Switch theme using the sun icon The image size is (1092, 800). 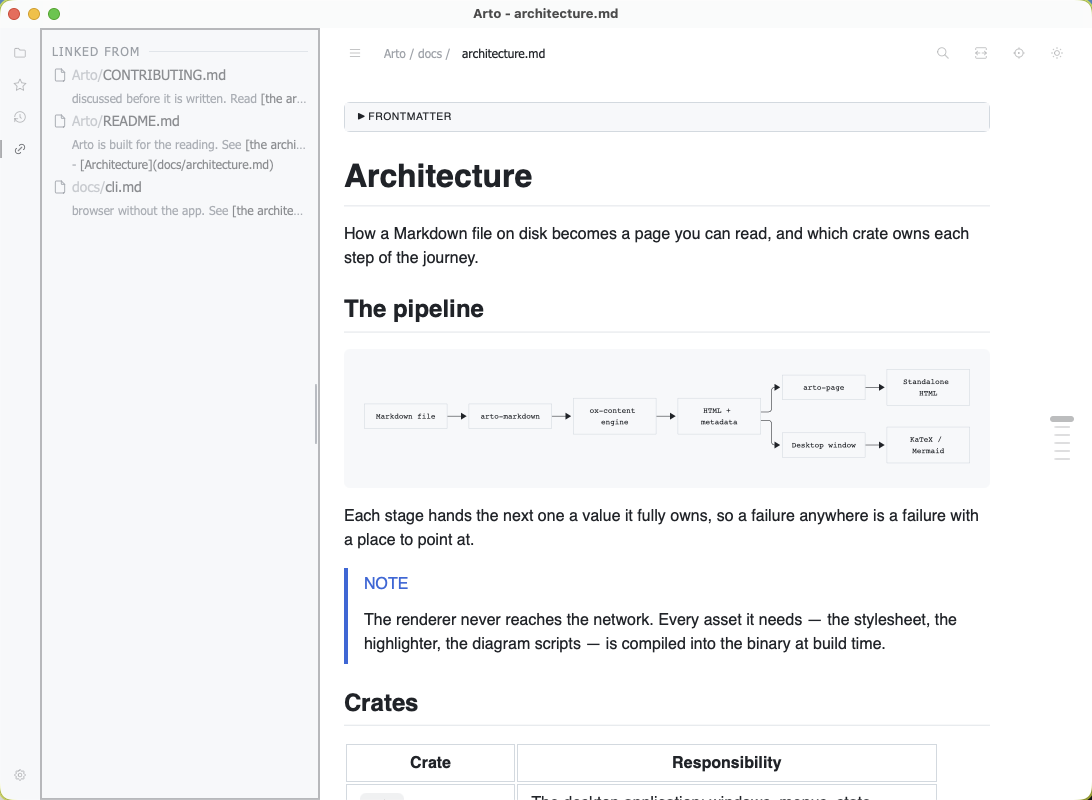pyautogui.click(x=1057, y=53)
